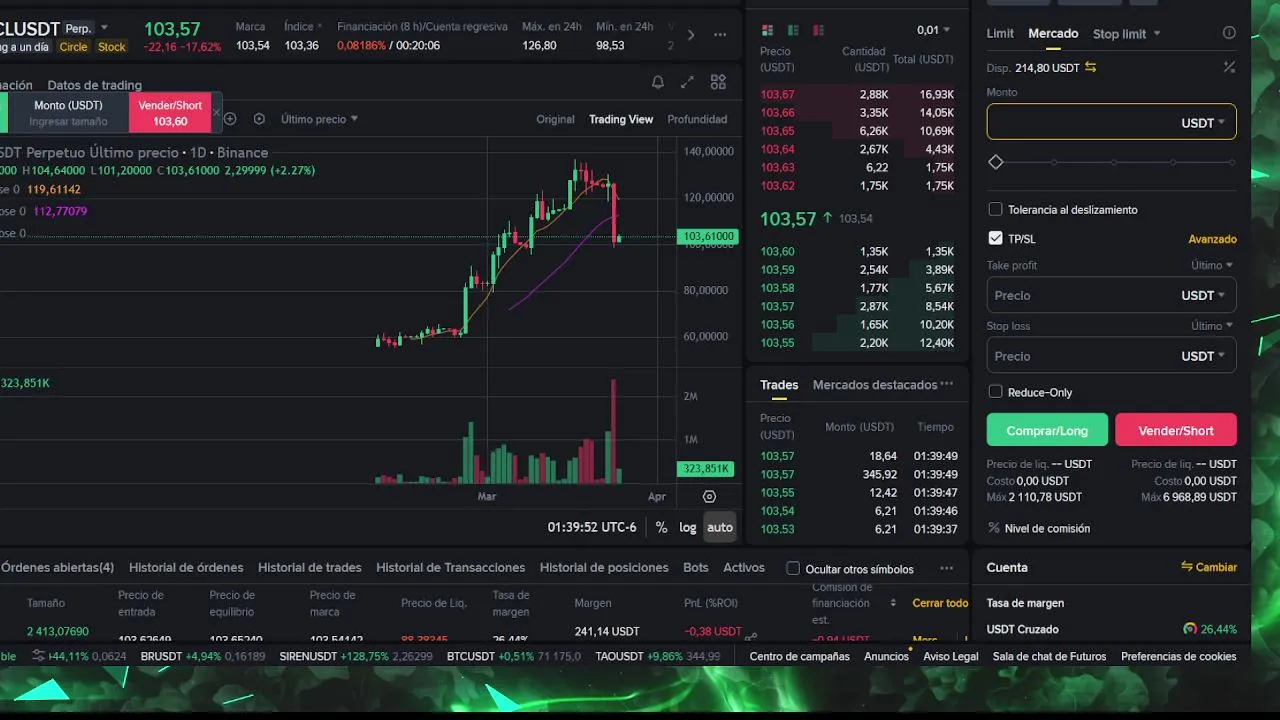
Task: Open the Bots tab
Action: 696,568
